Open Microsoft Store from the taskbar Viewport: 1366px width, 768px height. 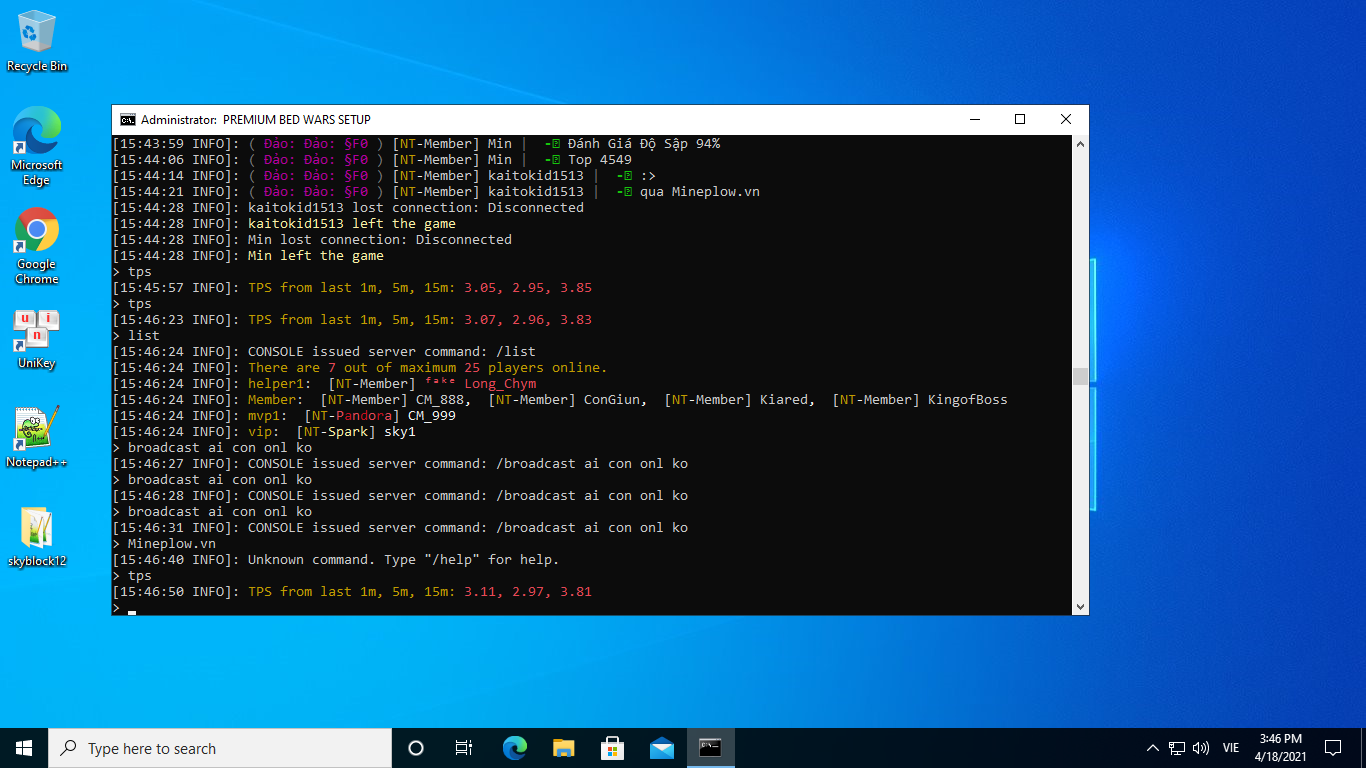tap(613, 748)
